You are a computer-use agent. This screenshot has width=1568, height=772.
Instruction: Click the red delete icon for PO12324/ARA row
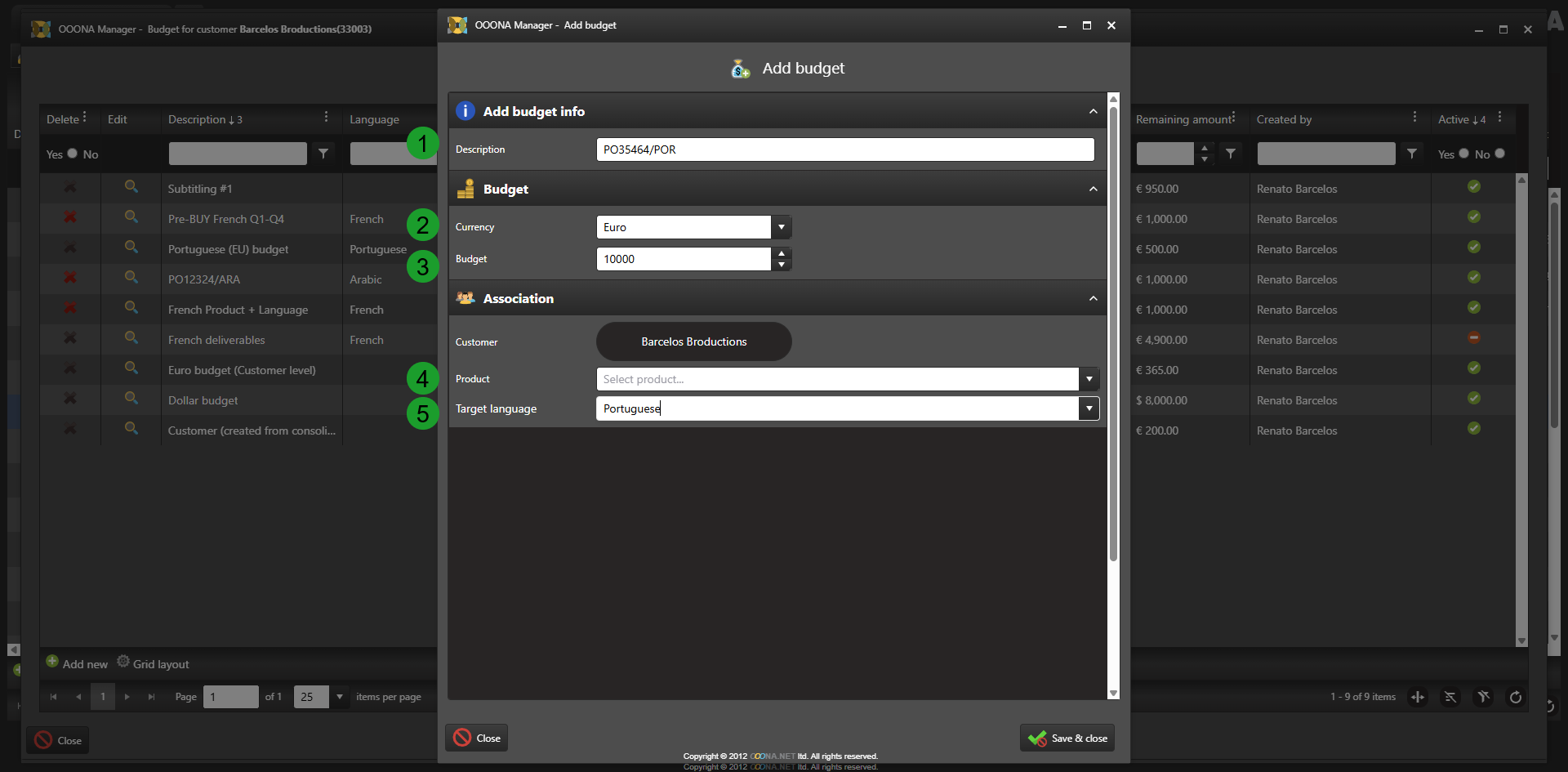click(x=70, y=279)
